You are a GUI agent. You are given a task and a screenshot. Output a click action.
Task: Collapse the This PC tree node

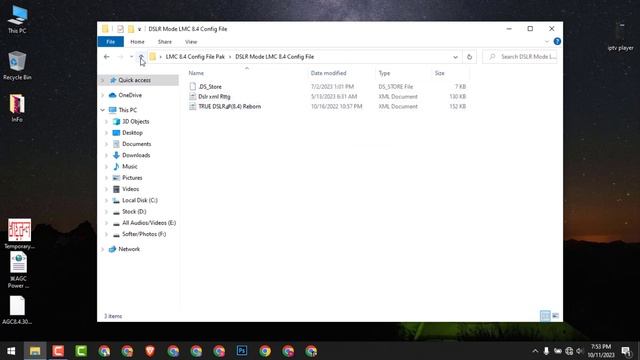pyautogui.click(x=102, y=110)
